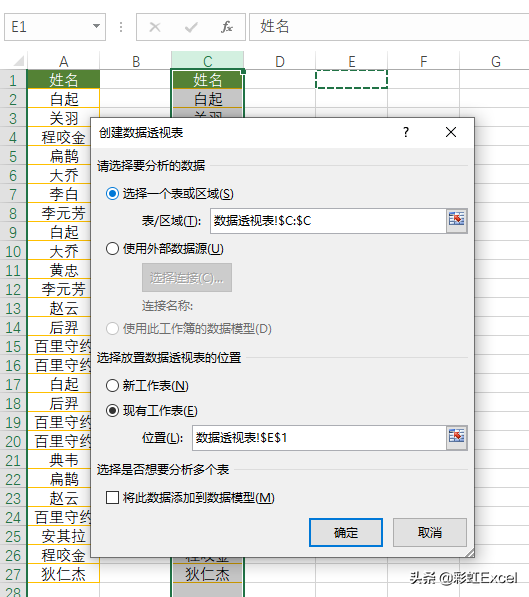Click the range selector icon for 位置 field
This screenshot has height=597, width=529.
point(456,437)
